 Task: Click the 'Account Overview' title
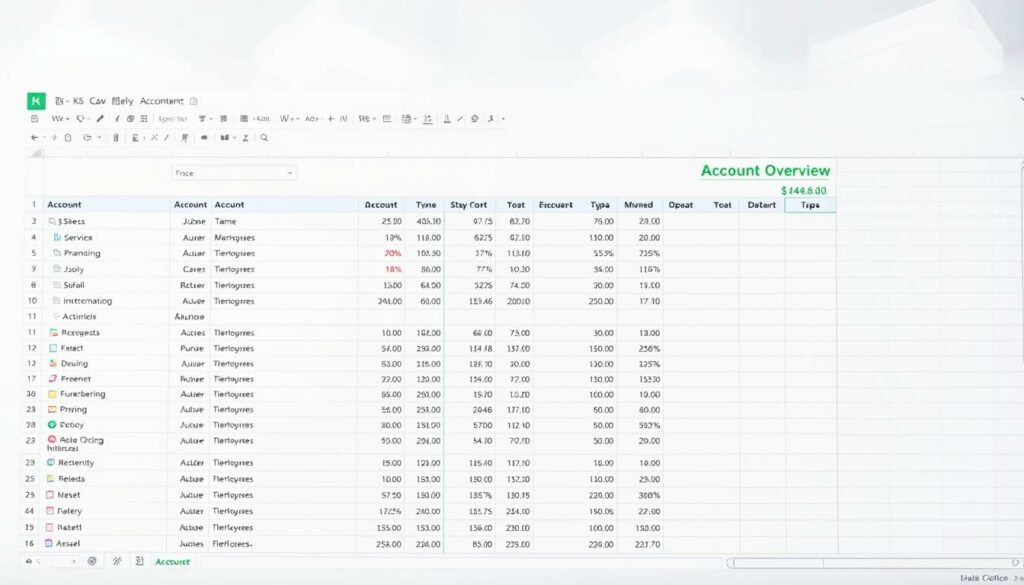pyautogui.click(x=765, y=170)
